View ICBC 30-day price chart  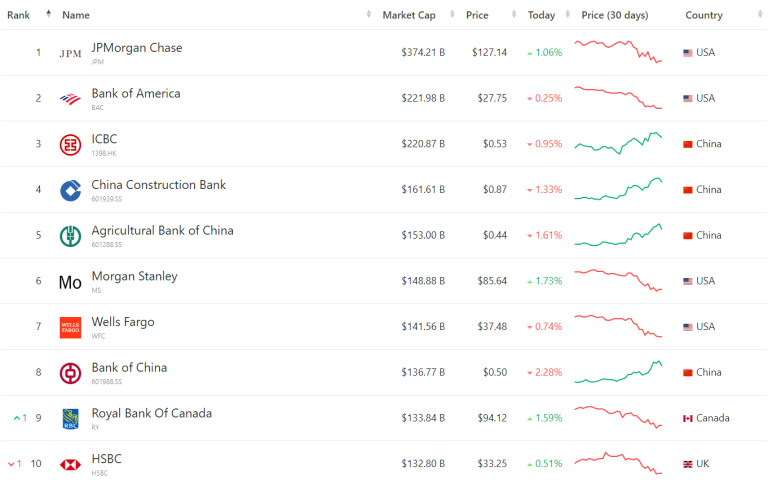pos(618,144)
